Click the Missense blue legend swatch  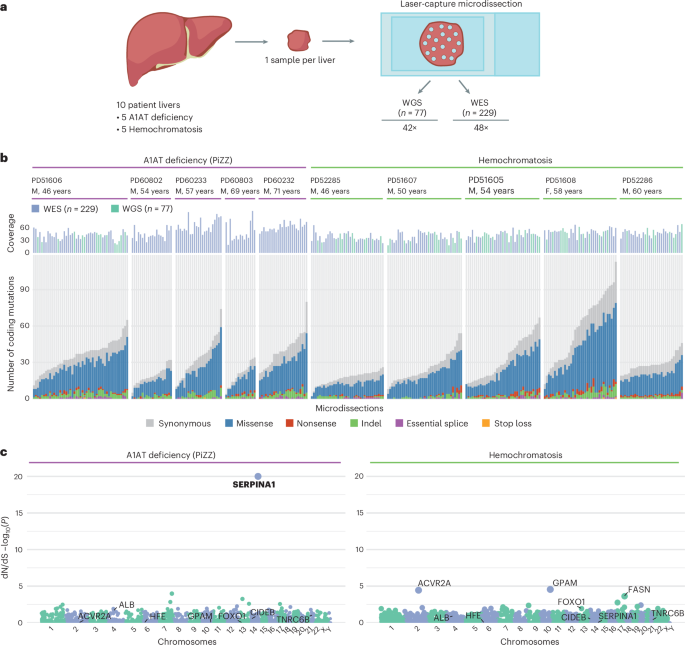point(229,423)
